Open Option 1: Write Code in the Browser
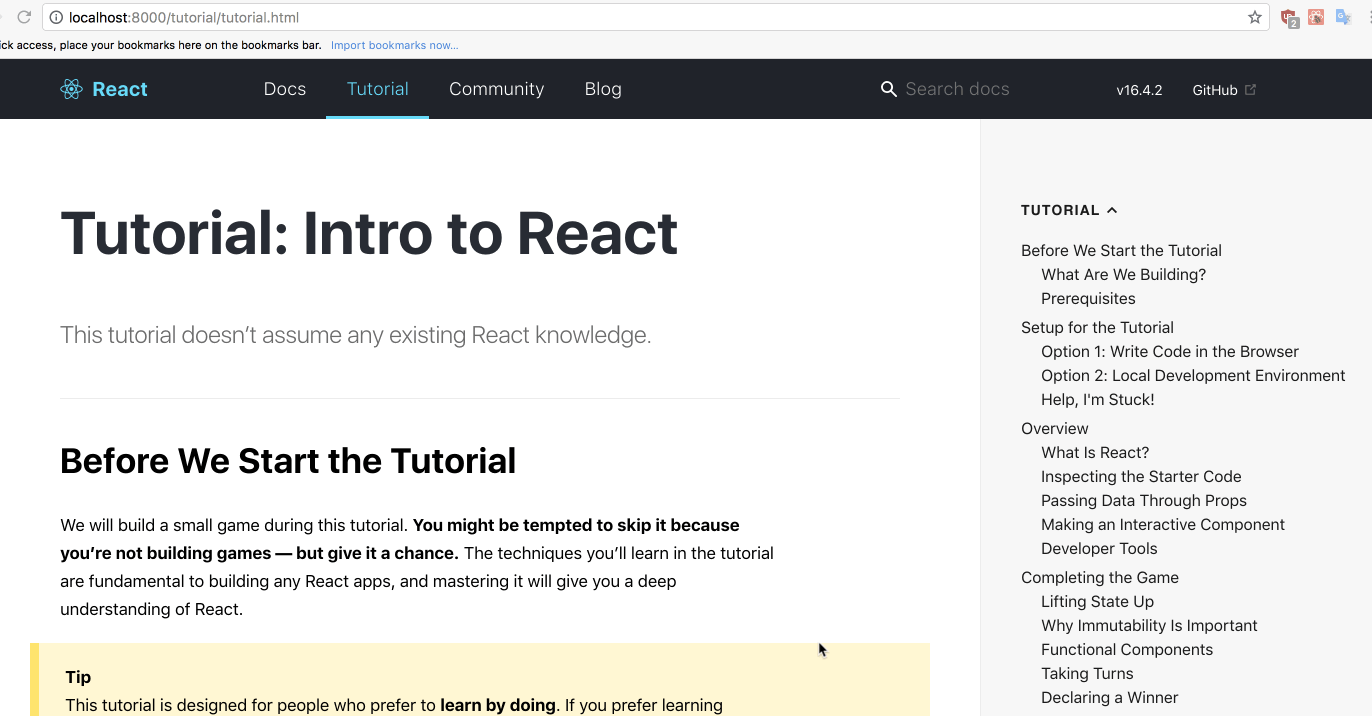The height and width of the screenshot is (716, 1372). (1170, 351)
